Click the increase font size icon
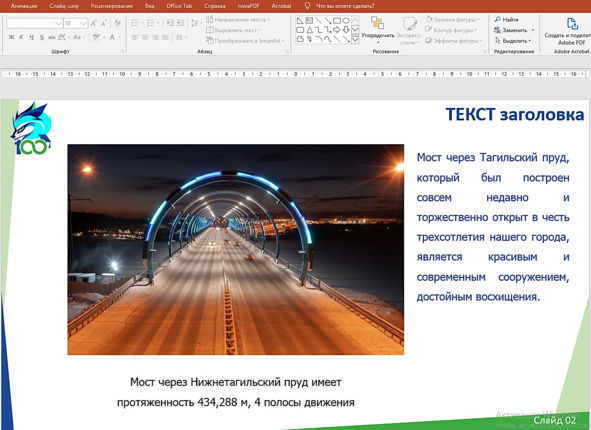This screenshot has width=591, height=430. coord(94,23)
